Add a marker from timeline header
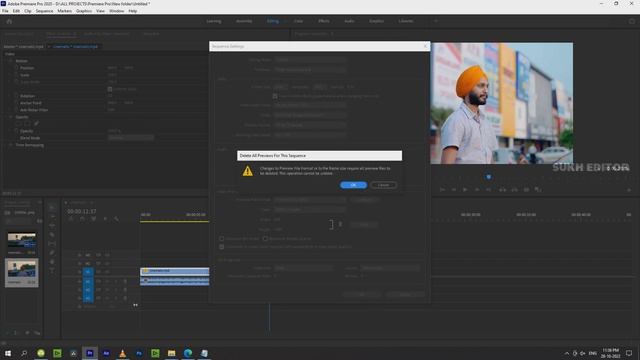Screen dimensions: 640x360 (x=105, y=219)
